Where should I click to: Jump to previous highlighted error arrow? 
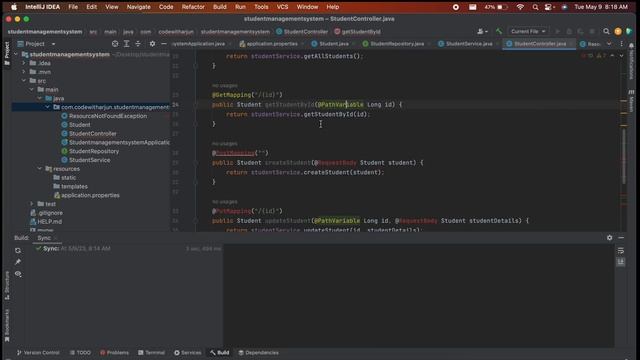(x=612, y=56)
